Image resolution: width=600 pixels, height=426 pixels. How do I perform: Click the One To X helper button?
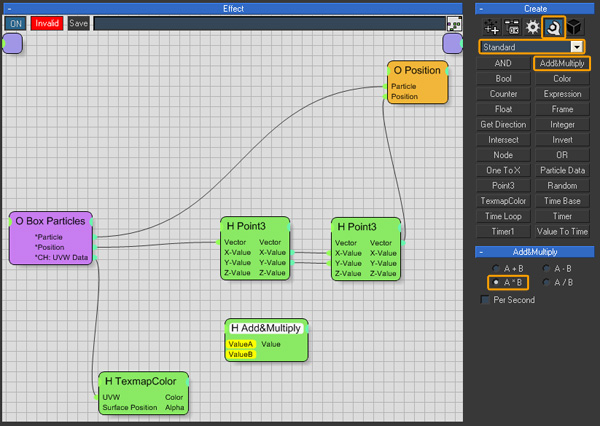pos(503,170)
